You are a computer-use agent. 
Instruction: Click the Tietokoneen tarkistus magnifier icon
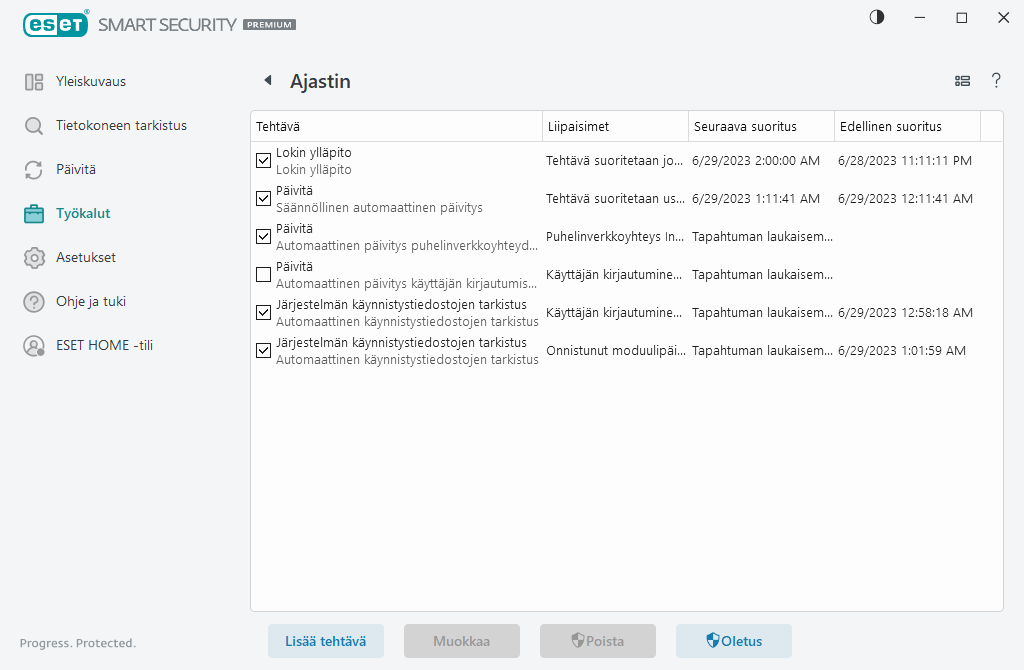click(34, 126)
